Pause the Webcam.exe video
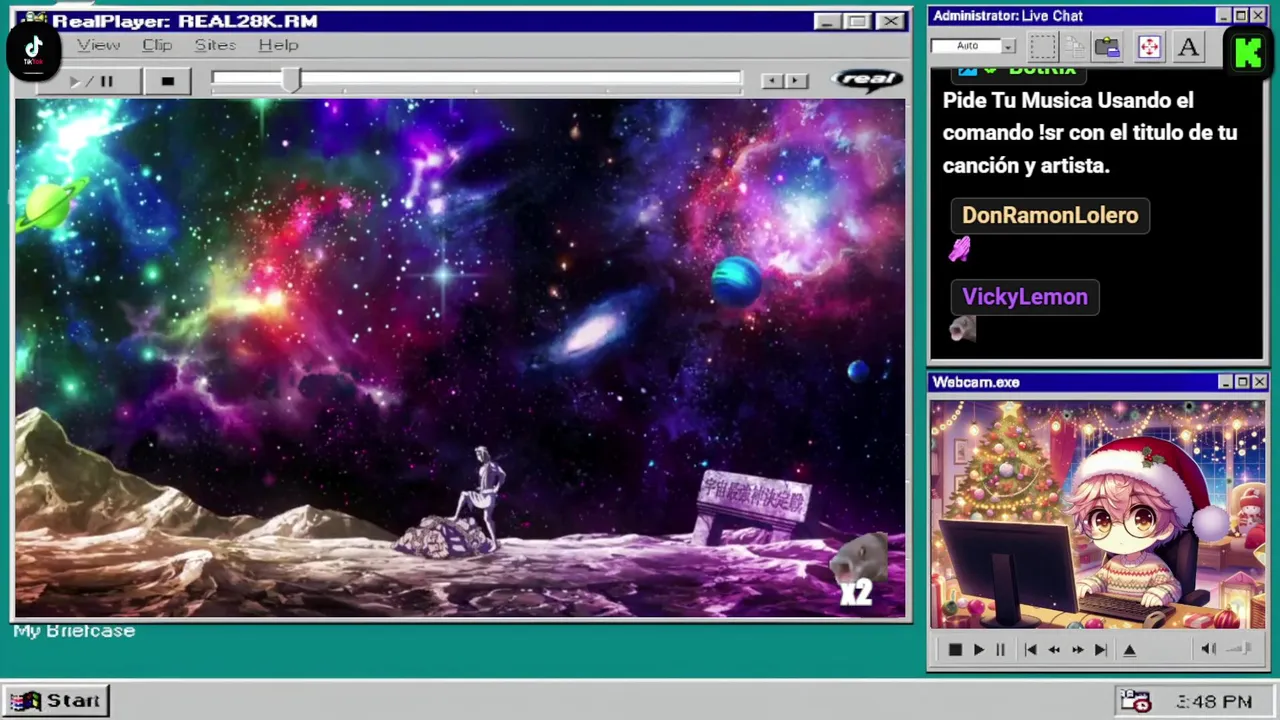The image size is (1280, 720). click(x=1000, y=650)
